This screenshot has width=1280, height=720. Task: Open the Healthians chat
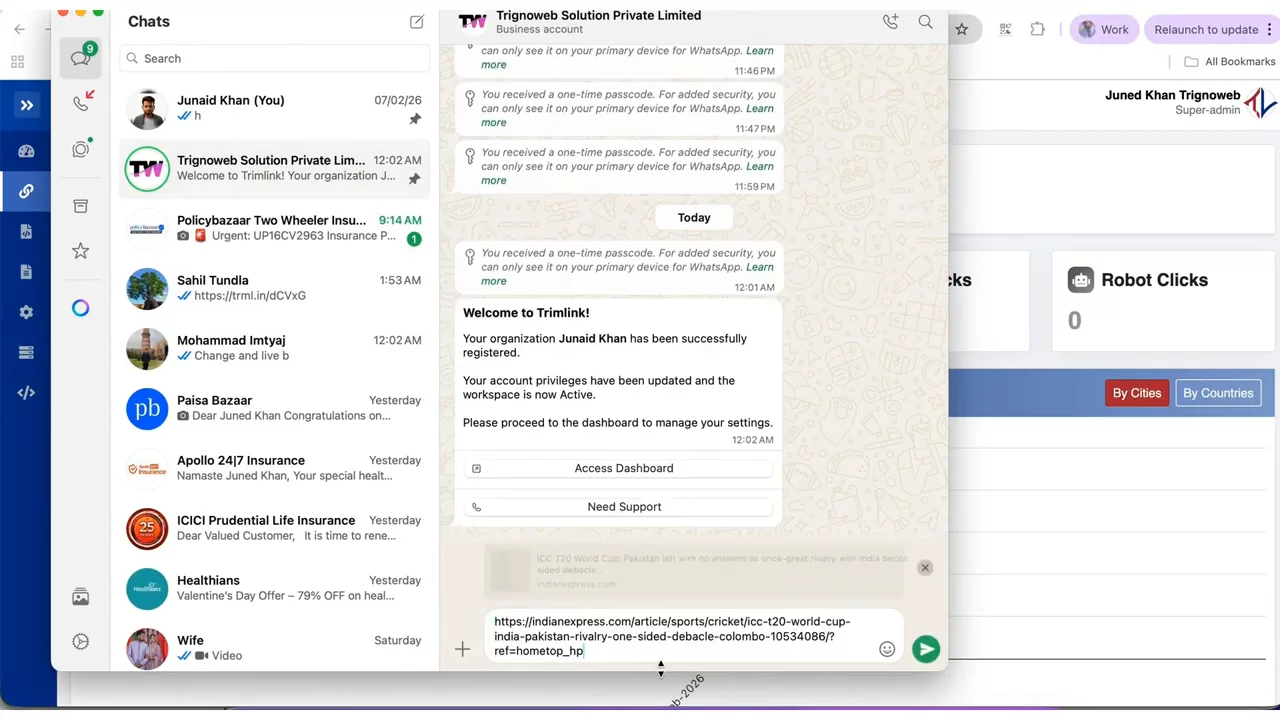(275, 588)
